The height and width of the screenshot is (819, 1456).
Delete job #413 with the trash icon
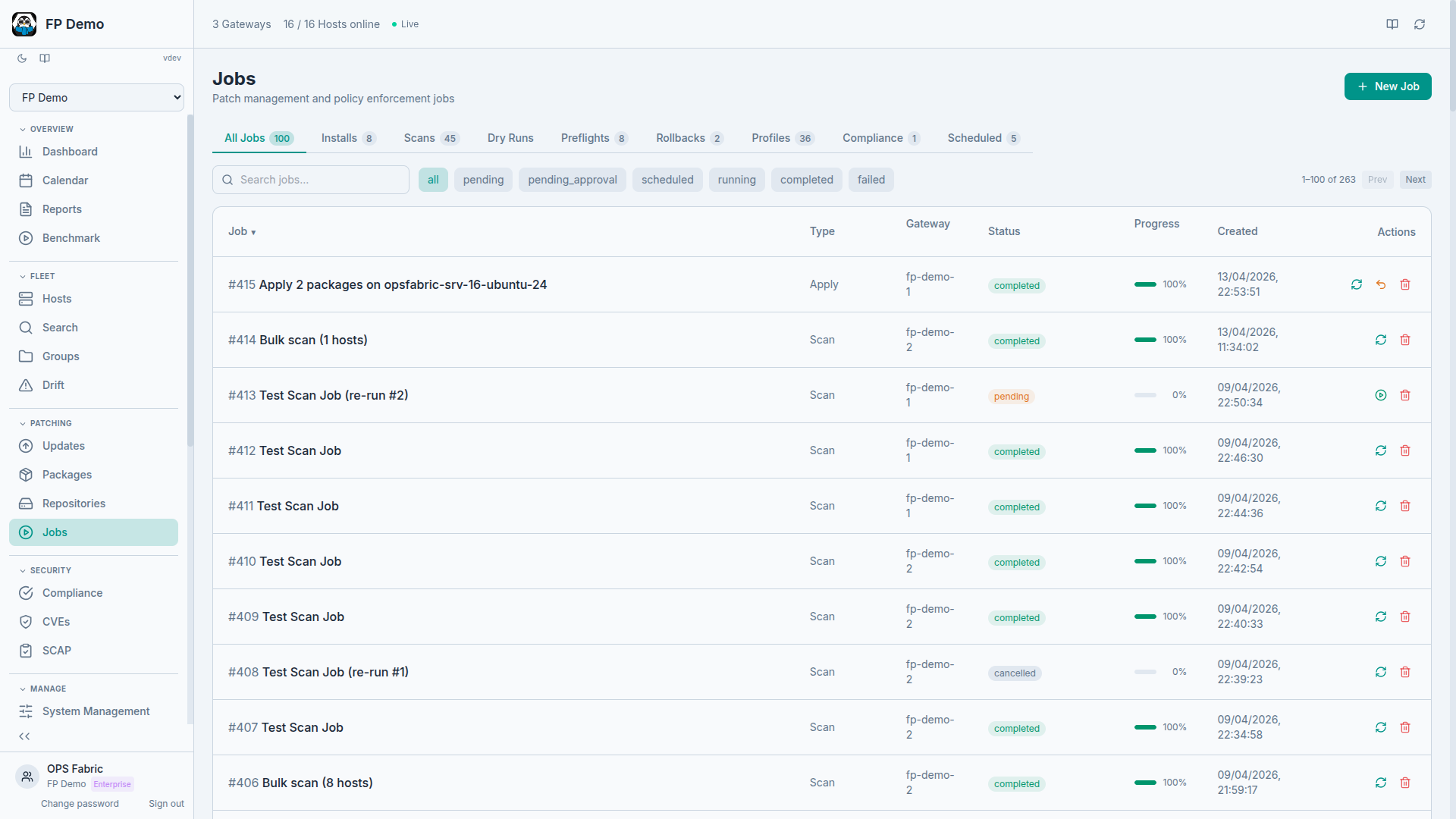[1405, 395]
